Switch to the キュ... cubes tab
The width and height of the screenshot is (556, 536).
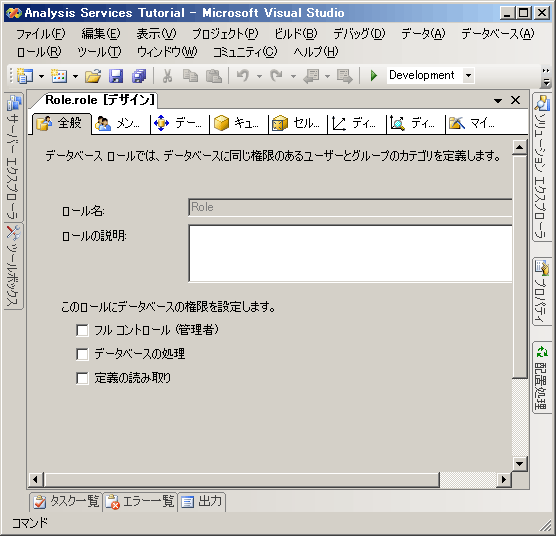click(239, 123)
